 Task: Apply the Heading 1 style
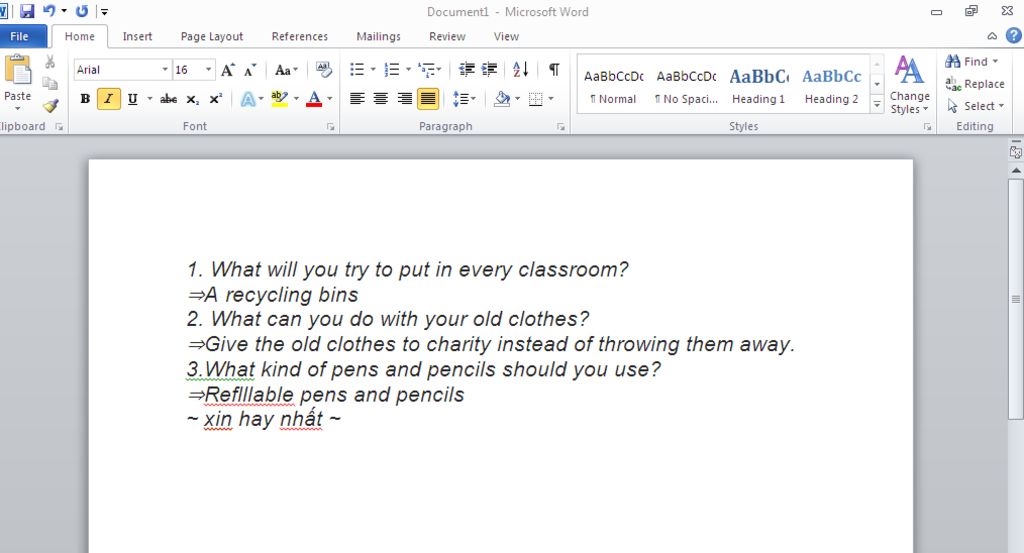pos(759,85)
